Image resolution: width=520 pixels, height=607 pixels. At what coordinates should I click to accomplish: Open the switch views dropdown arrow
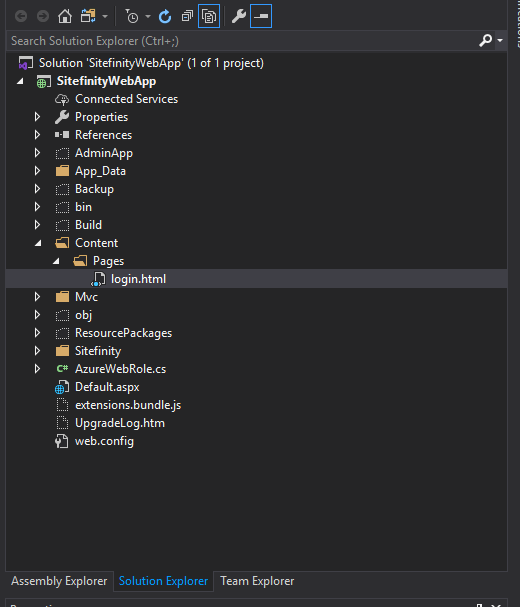(105, 17)
